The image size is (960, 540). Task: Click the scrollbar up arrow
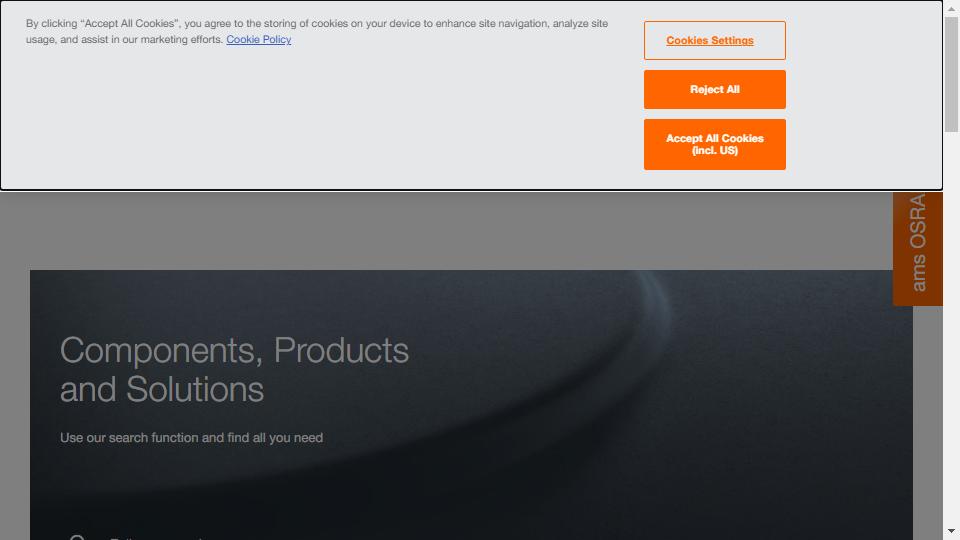click(951, 8)
